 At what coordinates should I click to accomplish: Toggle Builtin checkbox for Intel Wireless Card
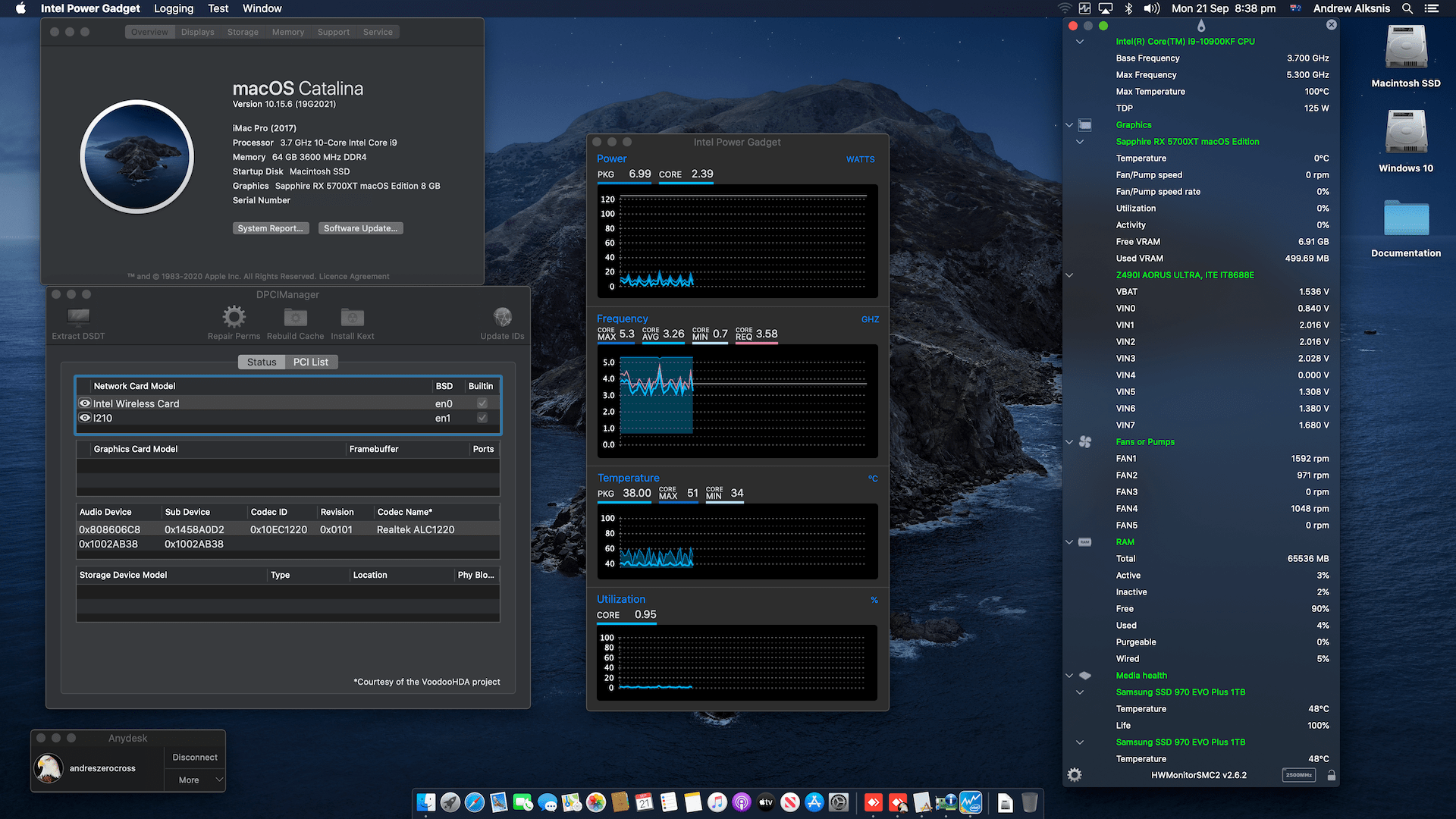[x=482, y=403]
